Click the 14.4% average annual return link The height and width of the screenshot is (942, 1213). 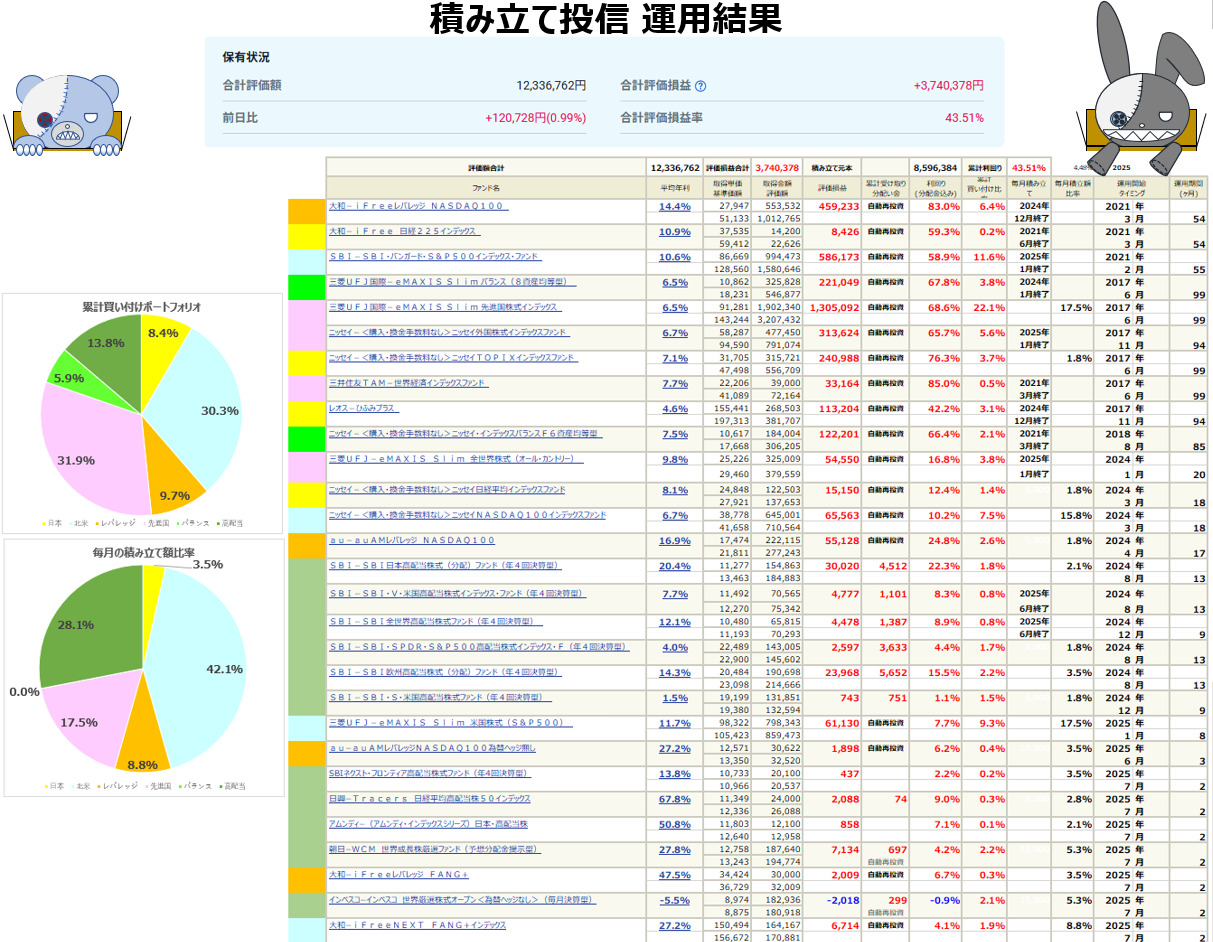pos(675,206)
